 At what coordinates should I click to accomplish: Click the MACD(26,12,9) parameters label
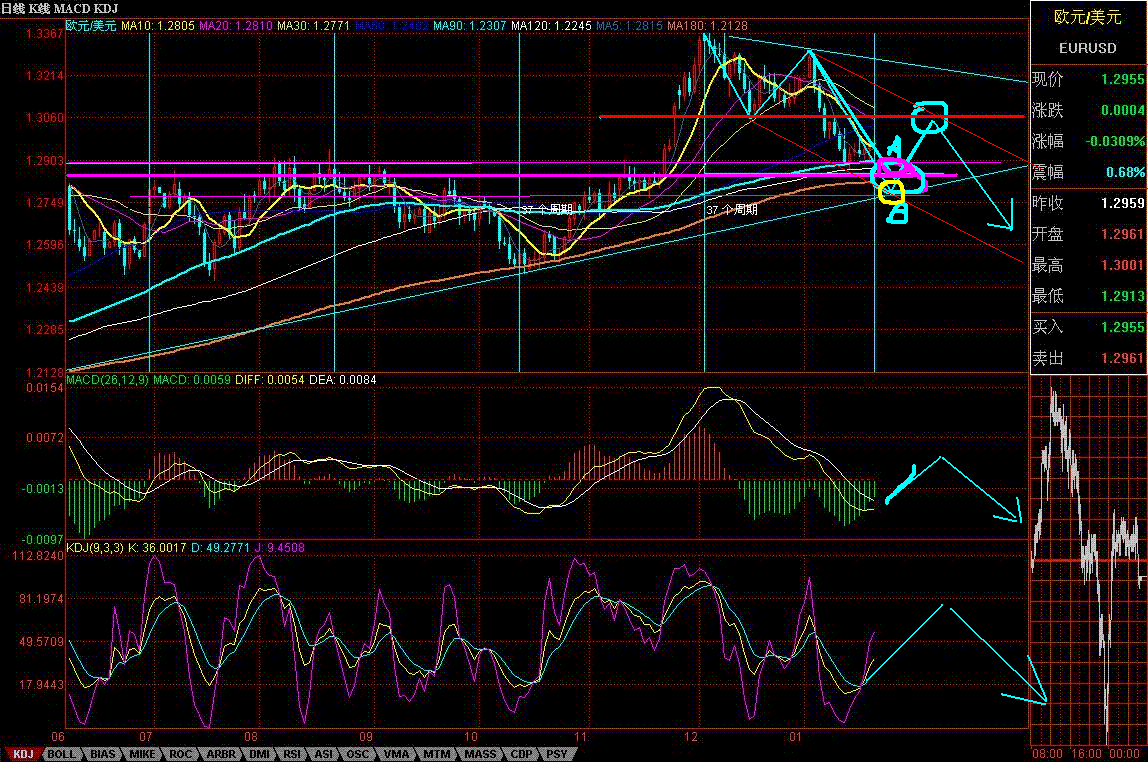pos(108,380)
